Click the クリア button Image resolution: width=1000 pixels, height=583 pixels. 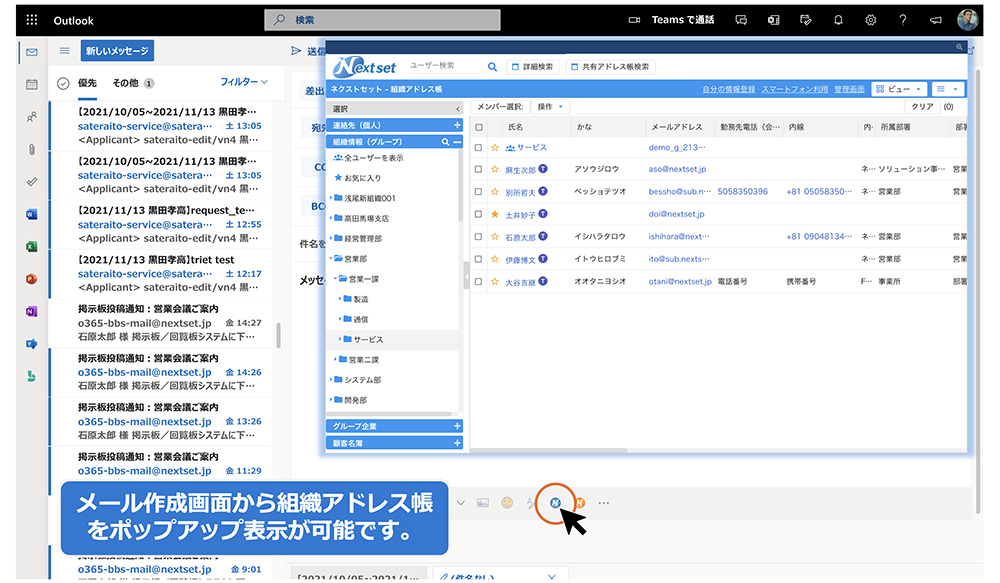(x=922, y=107)
